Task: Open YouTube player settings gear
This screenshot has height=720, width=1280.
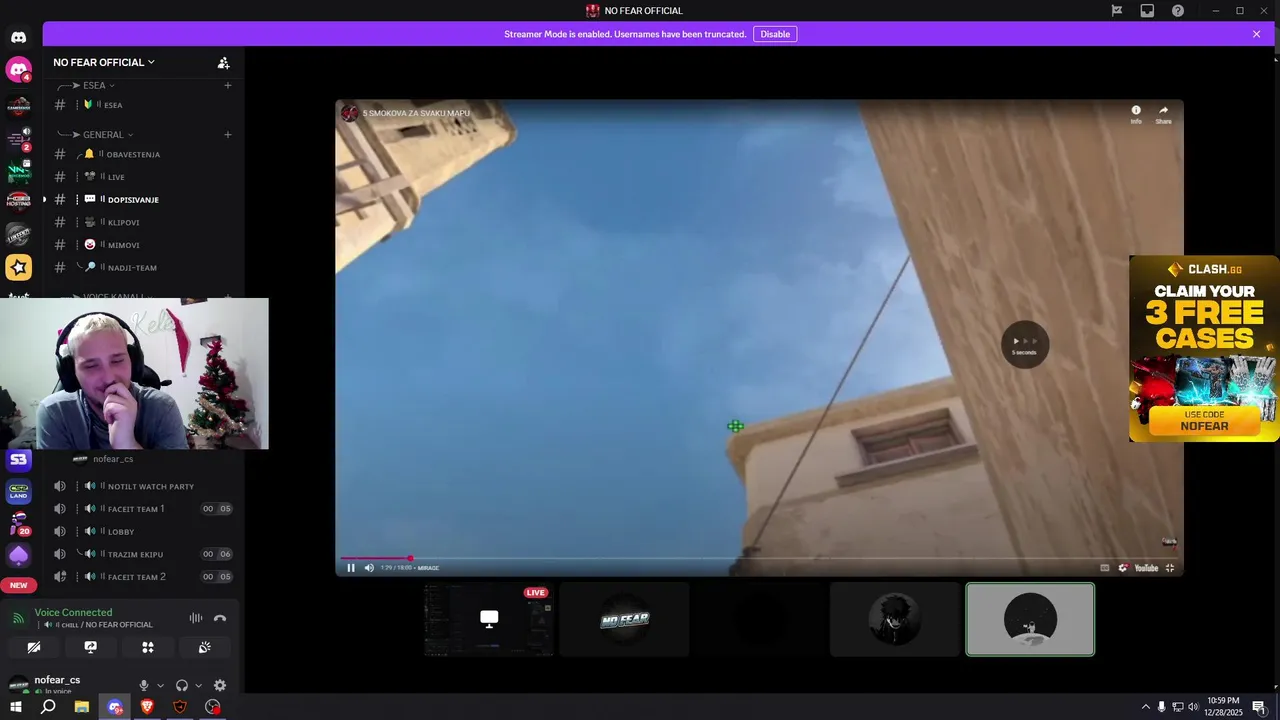Action: coord(1123,568)
